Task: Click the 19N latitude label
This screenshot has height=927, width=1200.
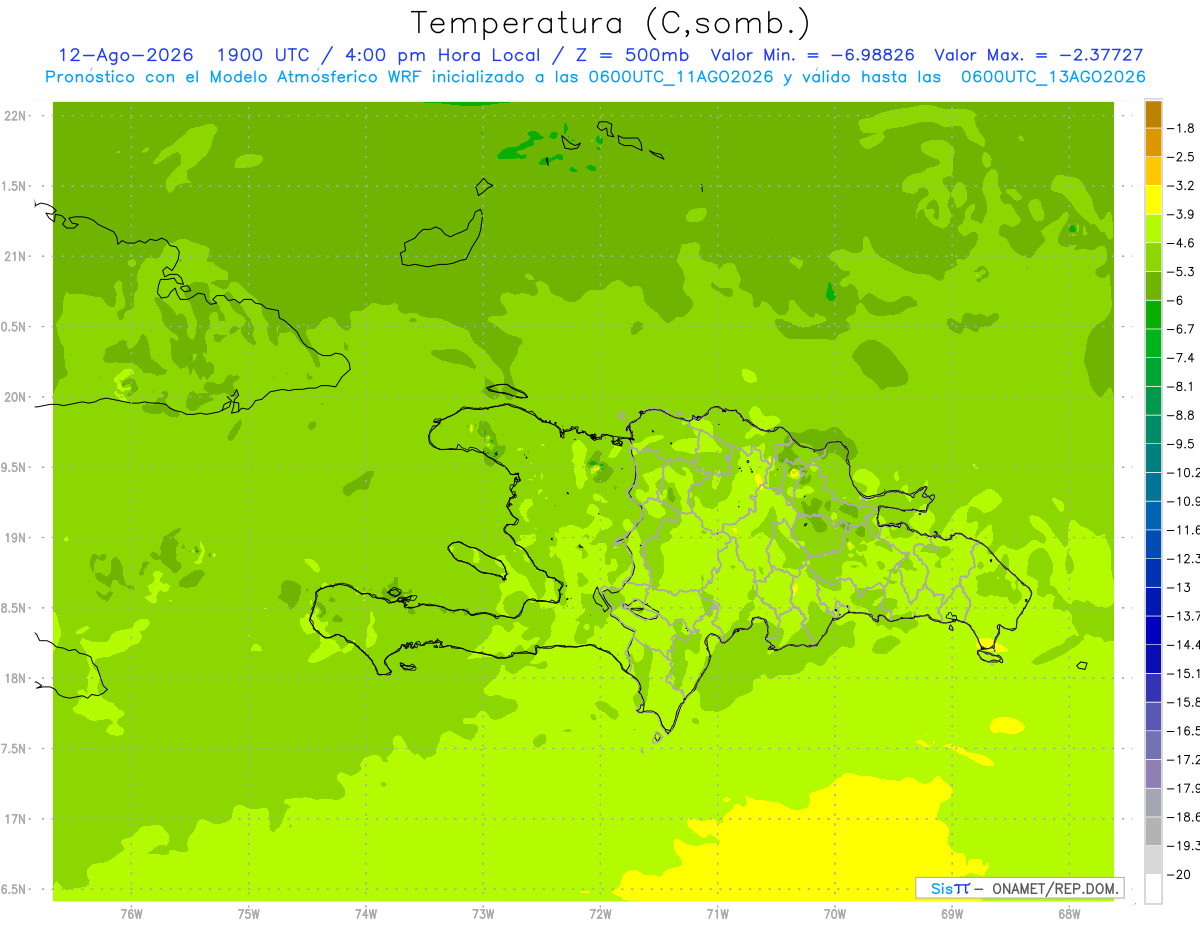Action: (16, 538)
